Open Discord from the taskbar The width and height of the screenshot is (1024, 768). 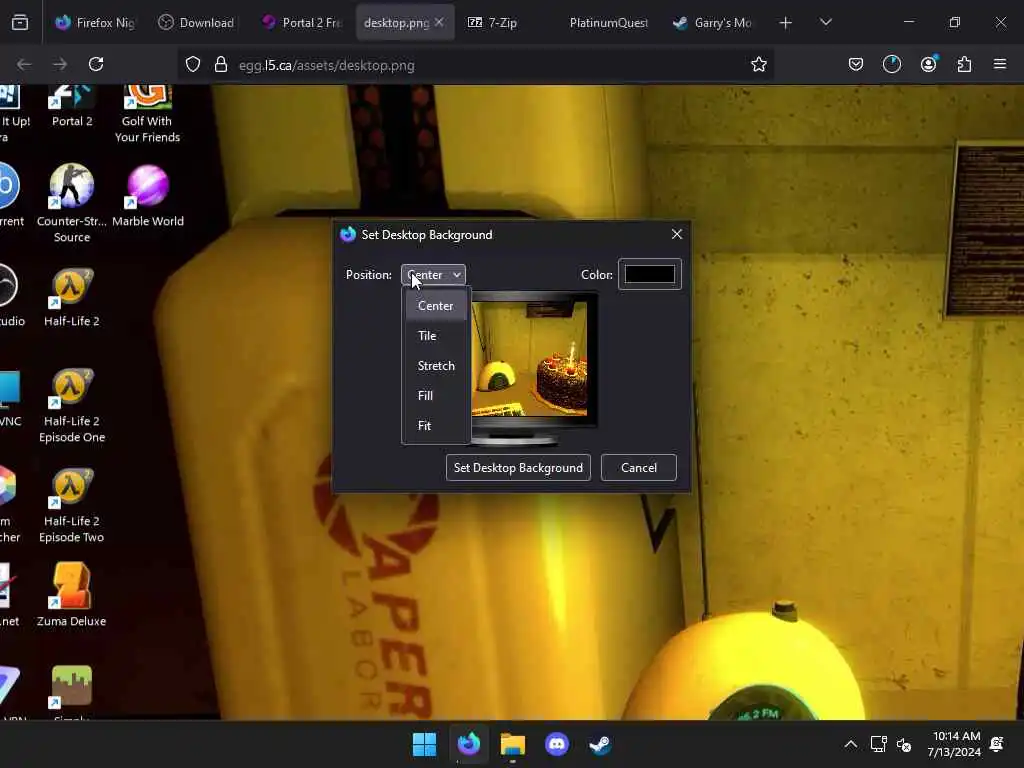(x=556, y=744)
